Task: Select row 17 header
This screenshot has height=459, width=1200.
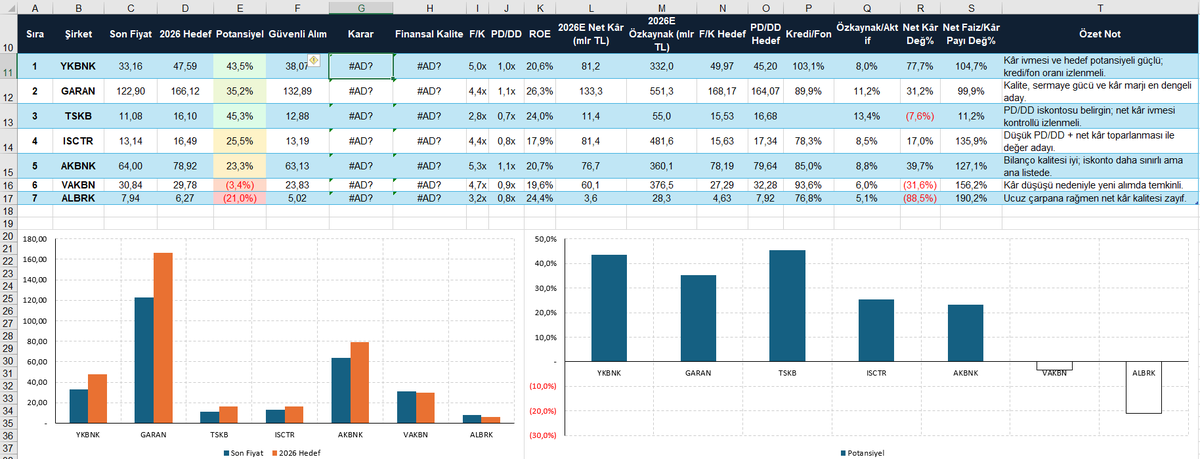Action: [x=10, y=198]
